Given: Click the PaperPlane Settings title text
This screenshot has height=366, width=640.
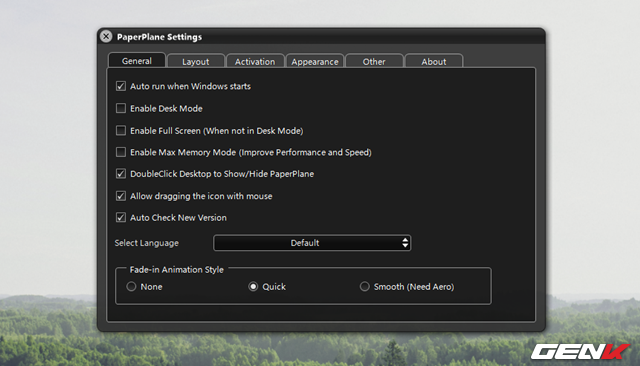Looking at the screenshot, I should (159, 37).
